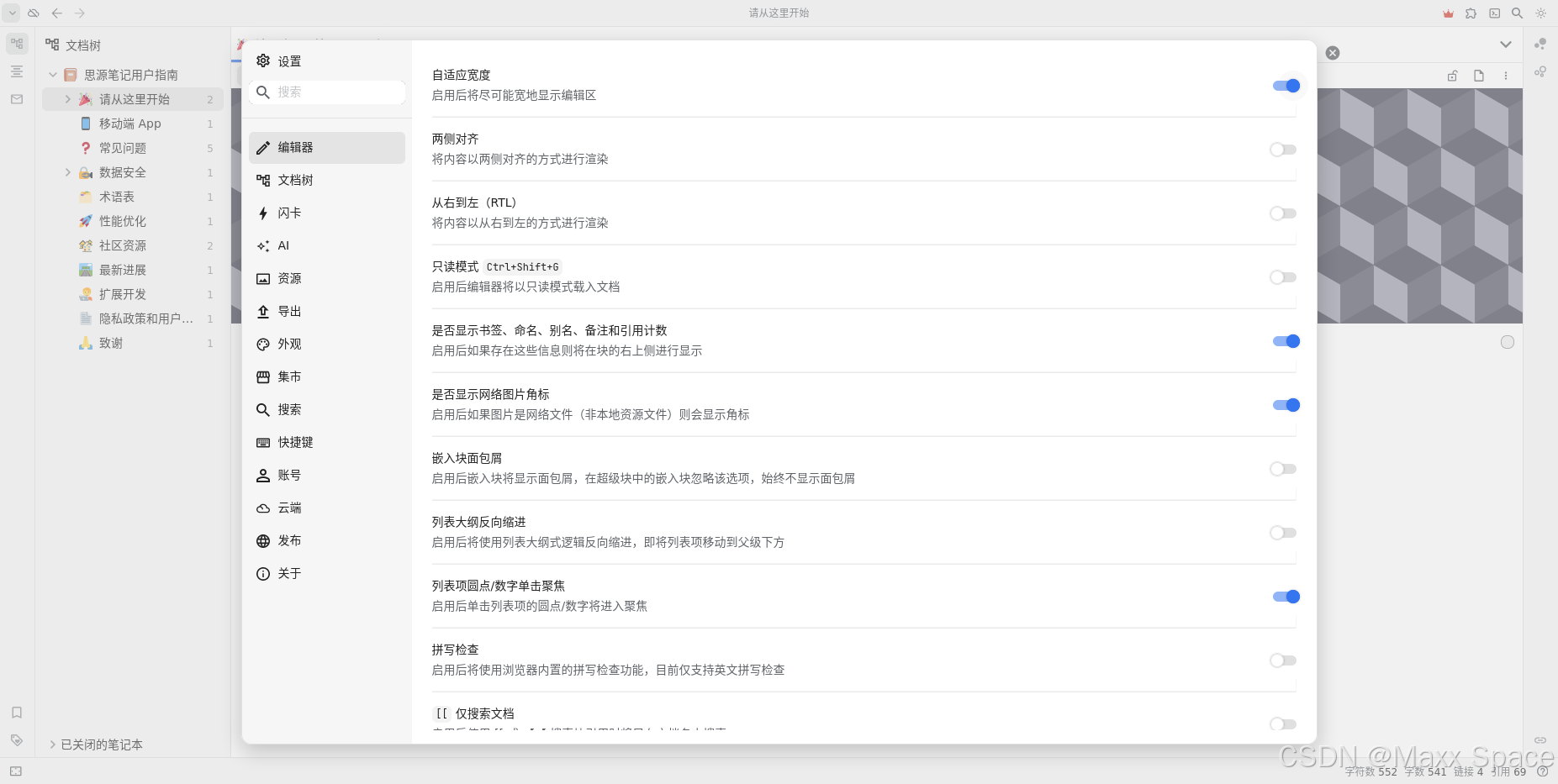The width and height of the screenshot is (1558, 784).
Task: Enable the 拼写检查 toggle
Action: click(x=1283, y=660)
